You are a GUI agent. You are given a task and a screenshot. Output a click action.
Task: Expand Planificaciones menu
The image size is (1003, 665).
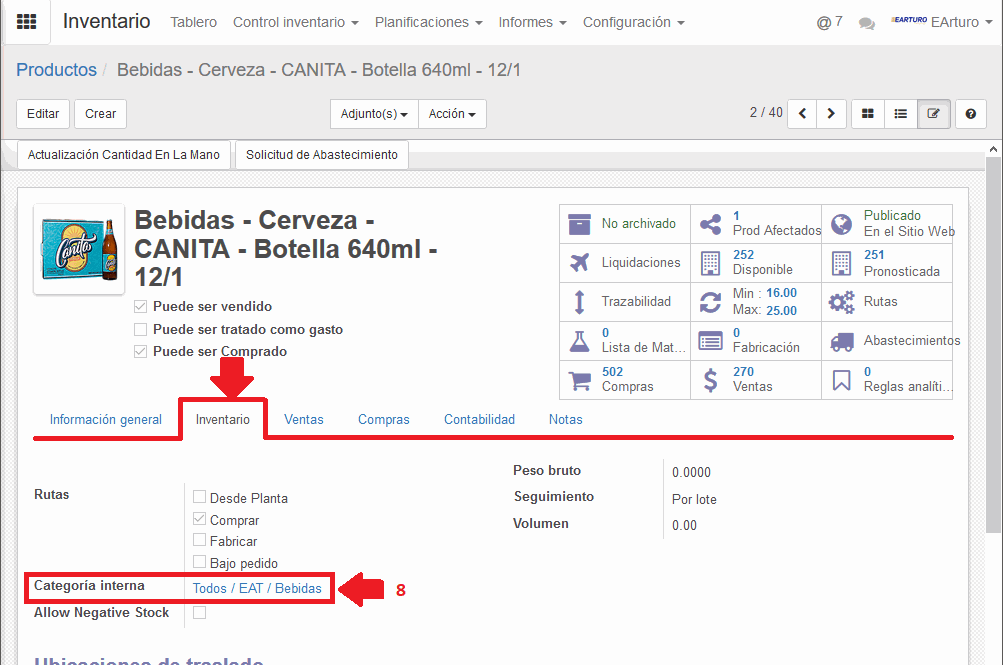(x=429, y=22)
